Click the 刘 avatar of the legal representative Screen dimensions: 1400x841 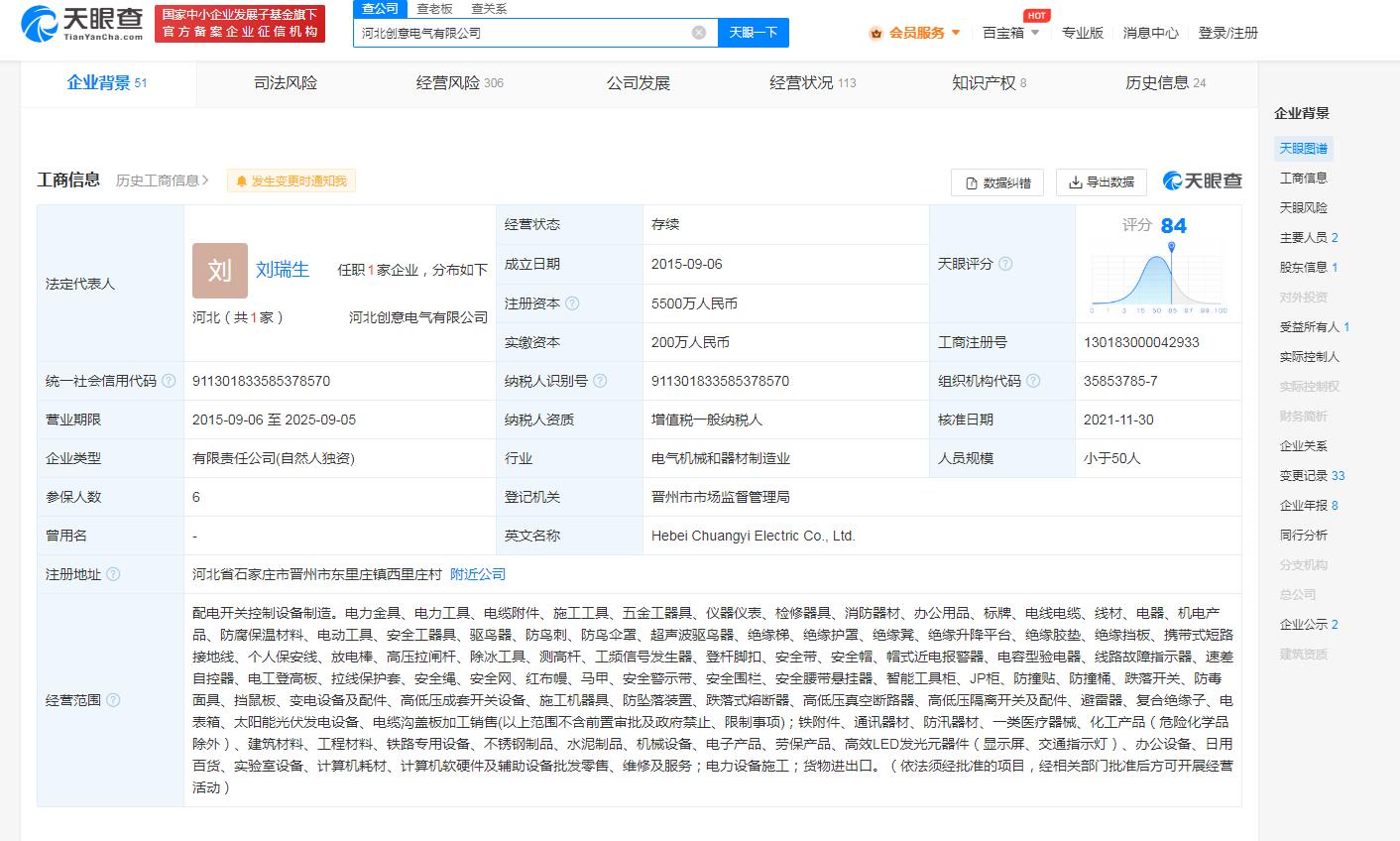pos(220,270)
